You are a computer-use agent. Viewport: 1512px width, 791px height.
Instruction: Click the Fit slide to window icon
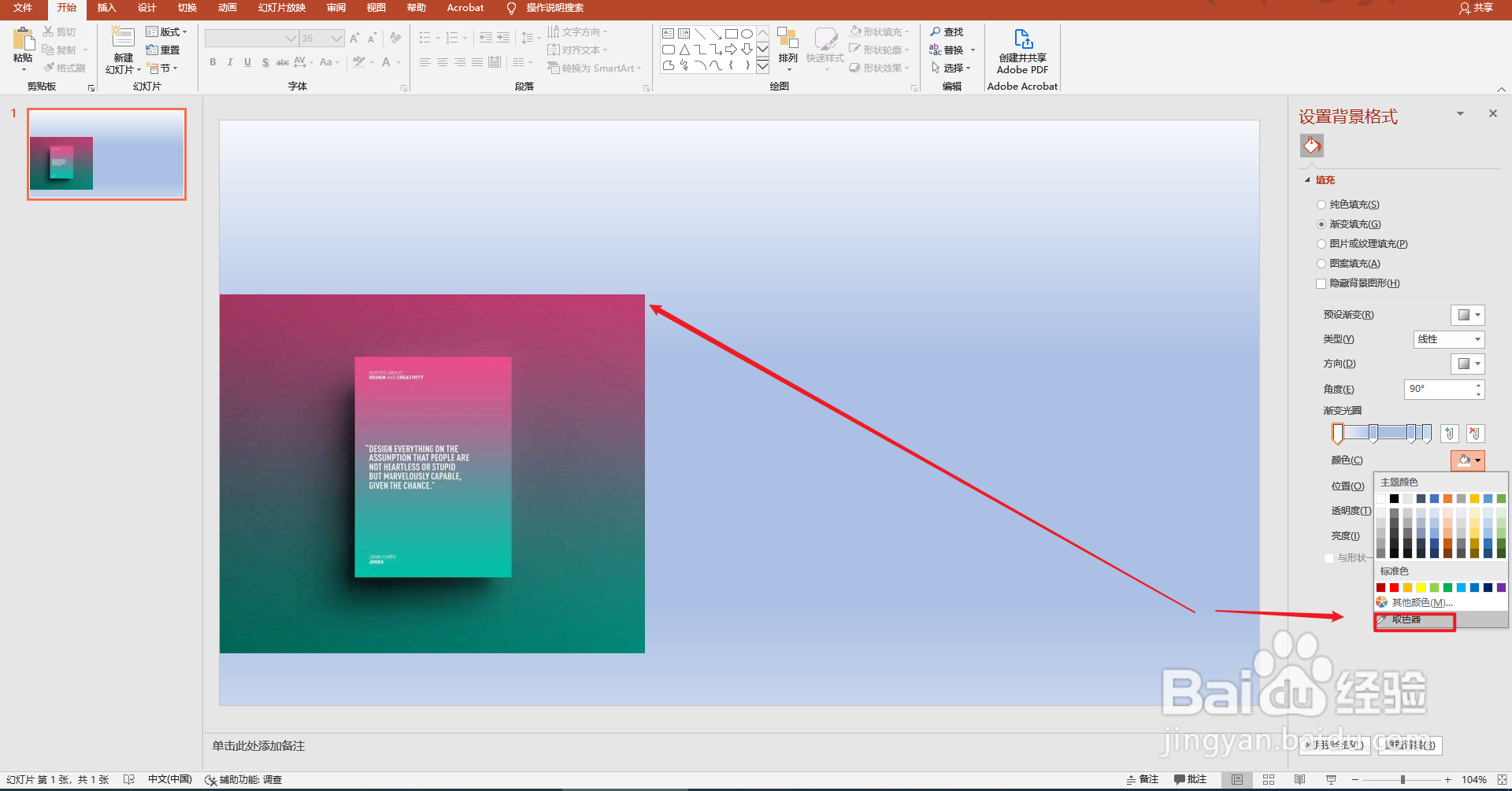coord(1502,779)
